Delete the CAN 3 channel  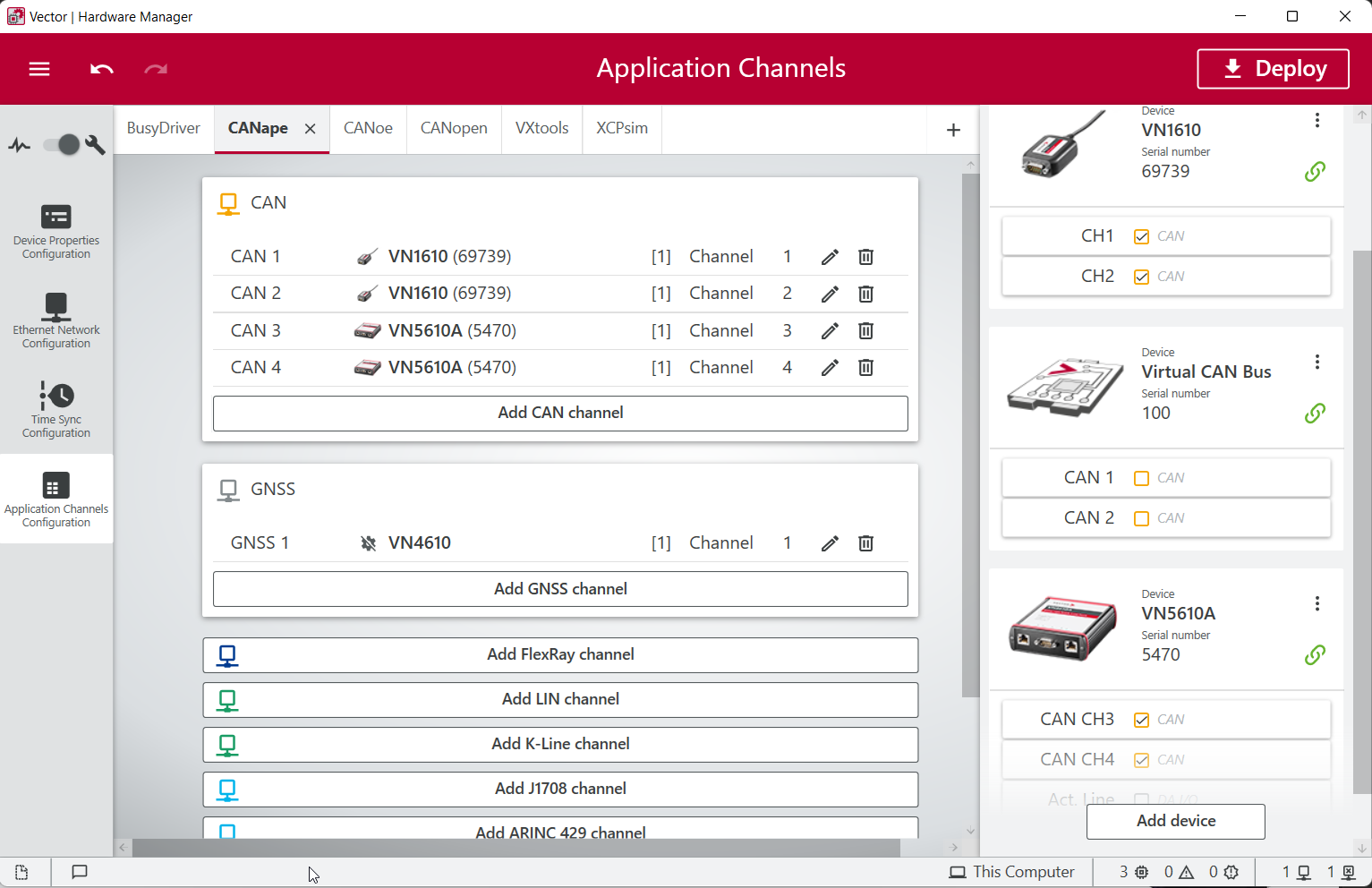click(x=865, y=331)
